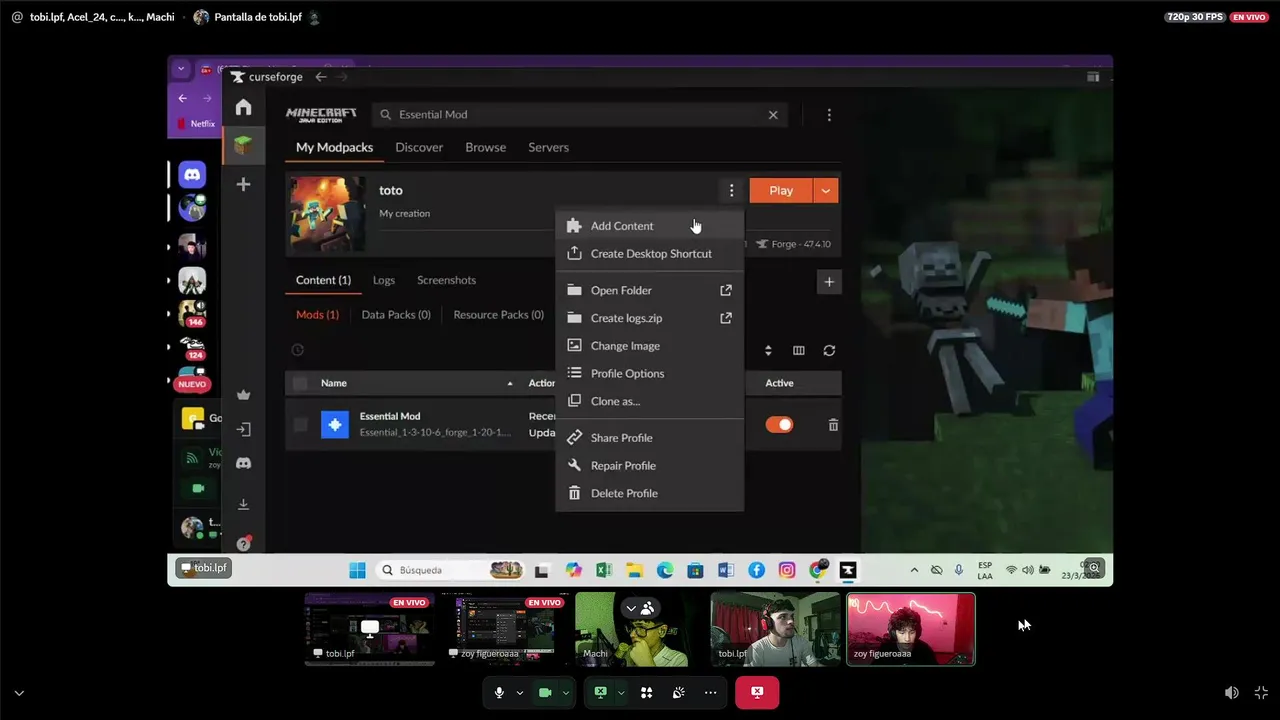Expand the chevron on Machi's video tile
Screen dimensions: 1280x720
pyautogui.click(x=631, y=608)
